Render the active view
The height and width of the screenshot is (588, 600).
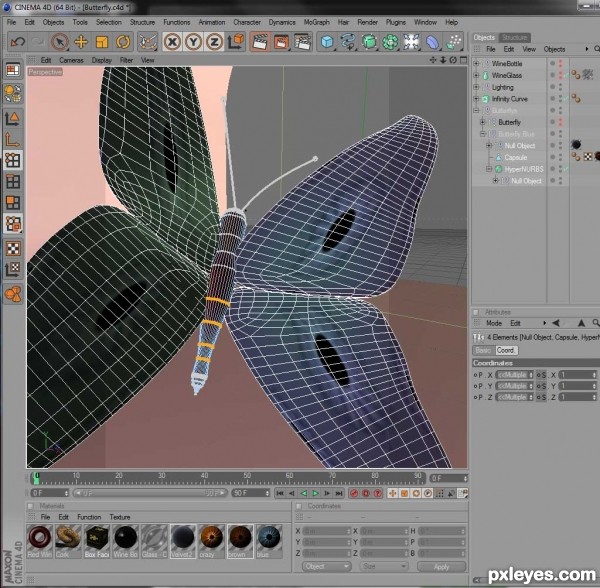coord(260,42)
